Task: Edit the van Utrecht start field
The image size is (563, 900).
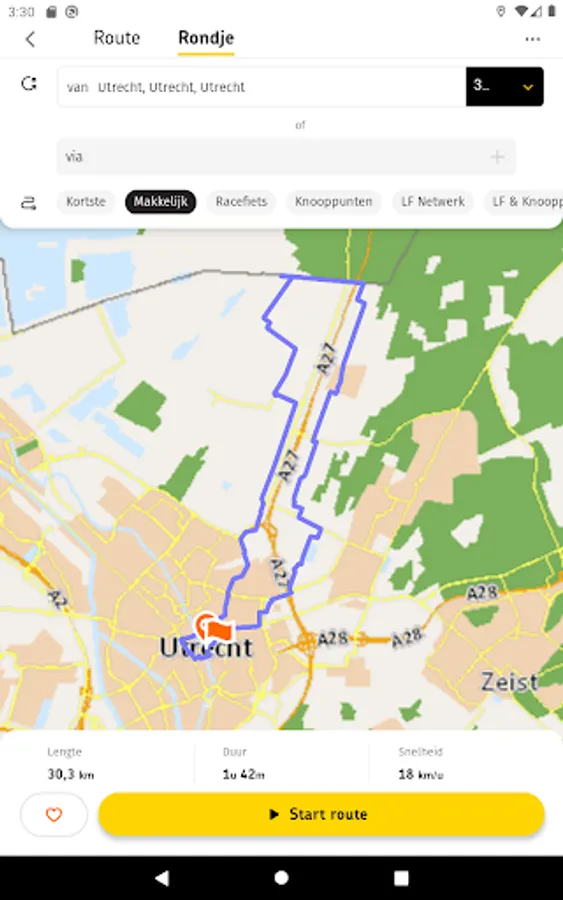Action: 262,87
